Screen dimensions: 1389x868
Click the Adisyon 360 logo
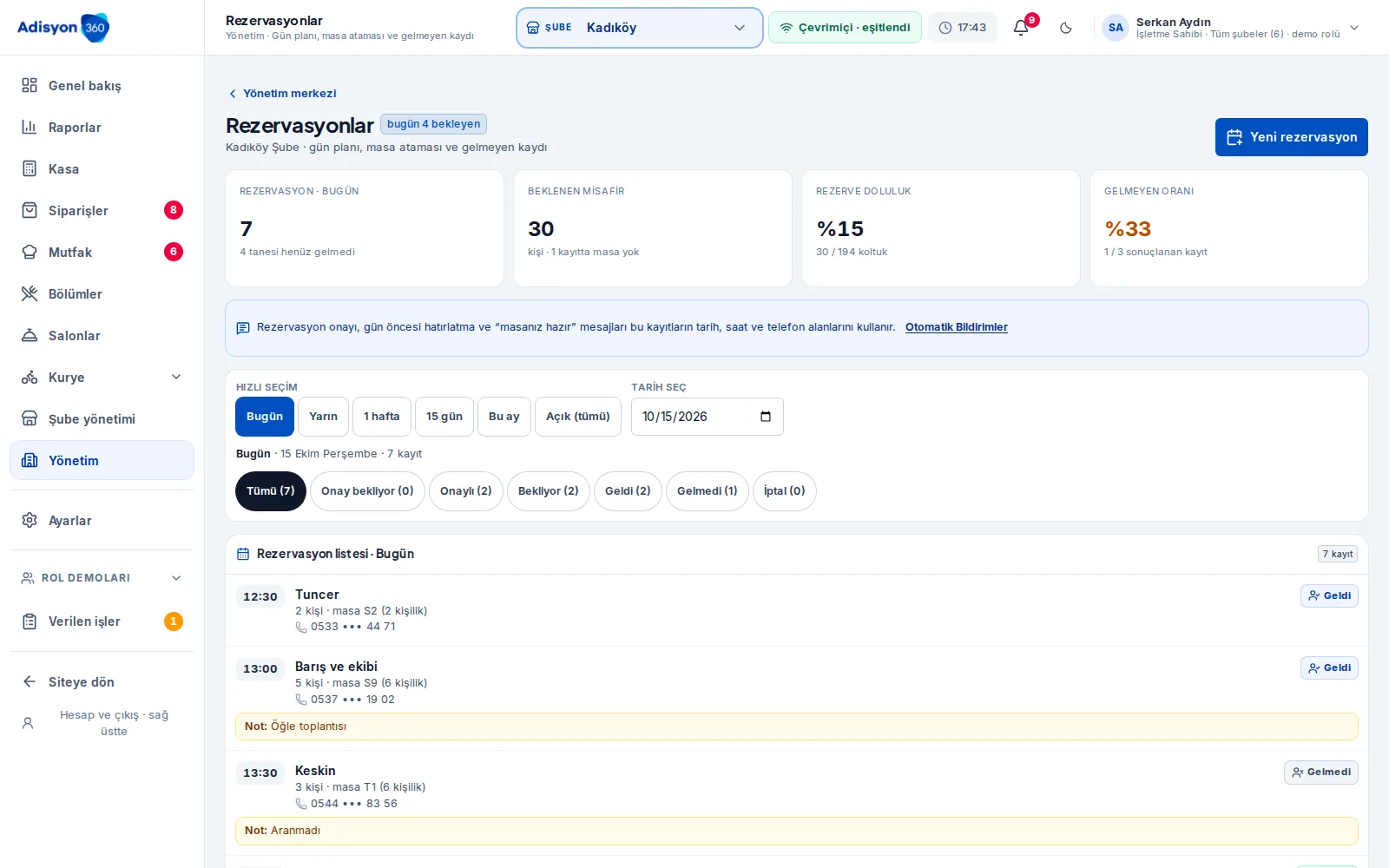coord(63,28)
